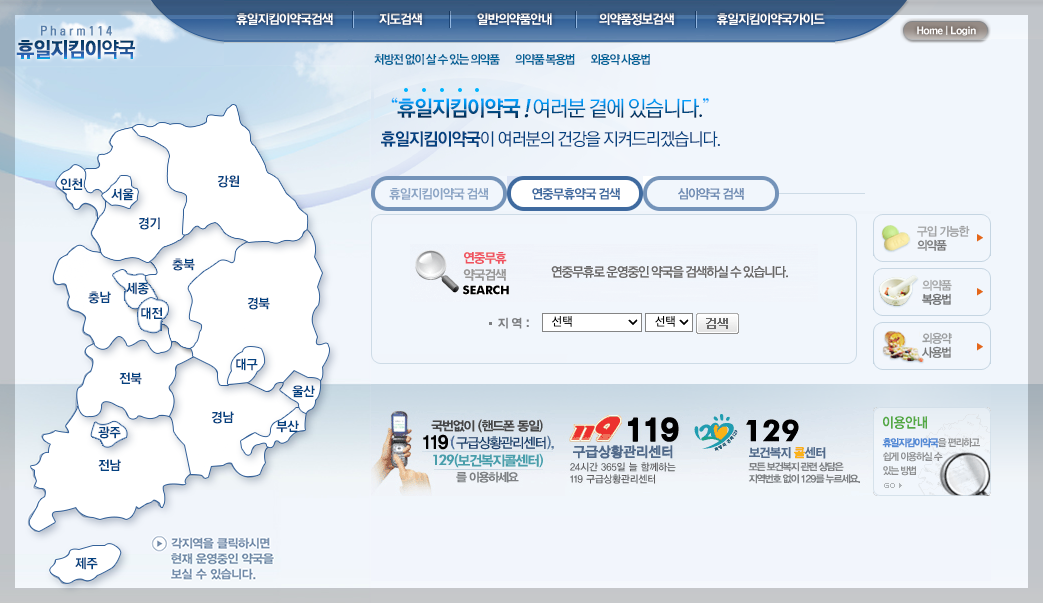
Task: Open 지도검색 in top menu
Action: 400,19
